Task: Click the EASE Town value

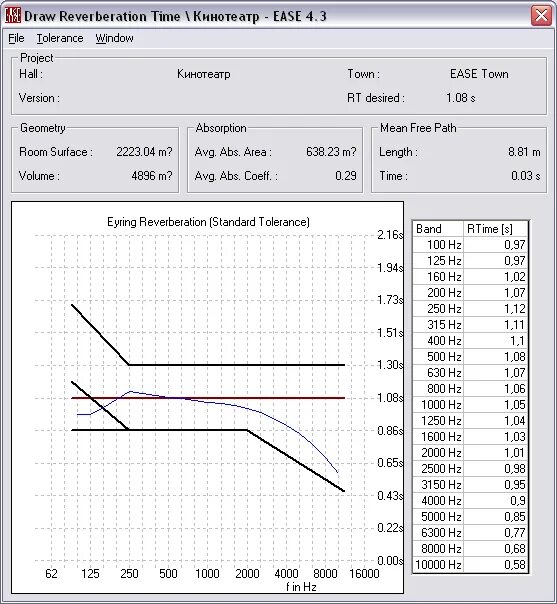Action: 479,74
